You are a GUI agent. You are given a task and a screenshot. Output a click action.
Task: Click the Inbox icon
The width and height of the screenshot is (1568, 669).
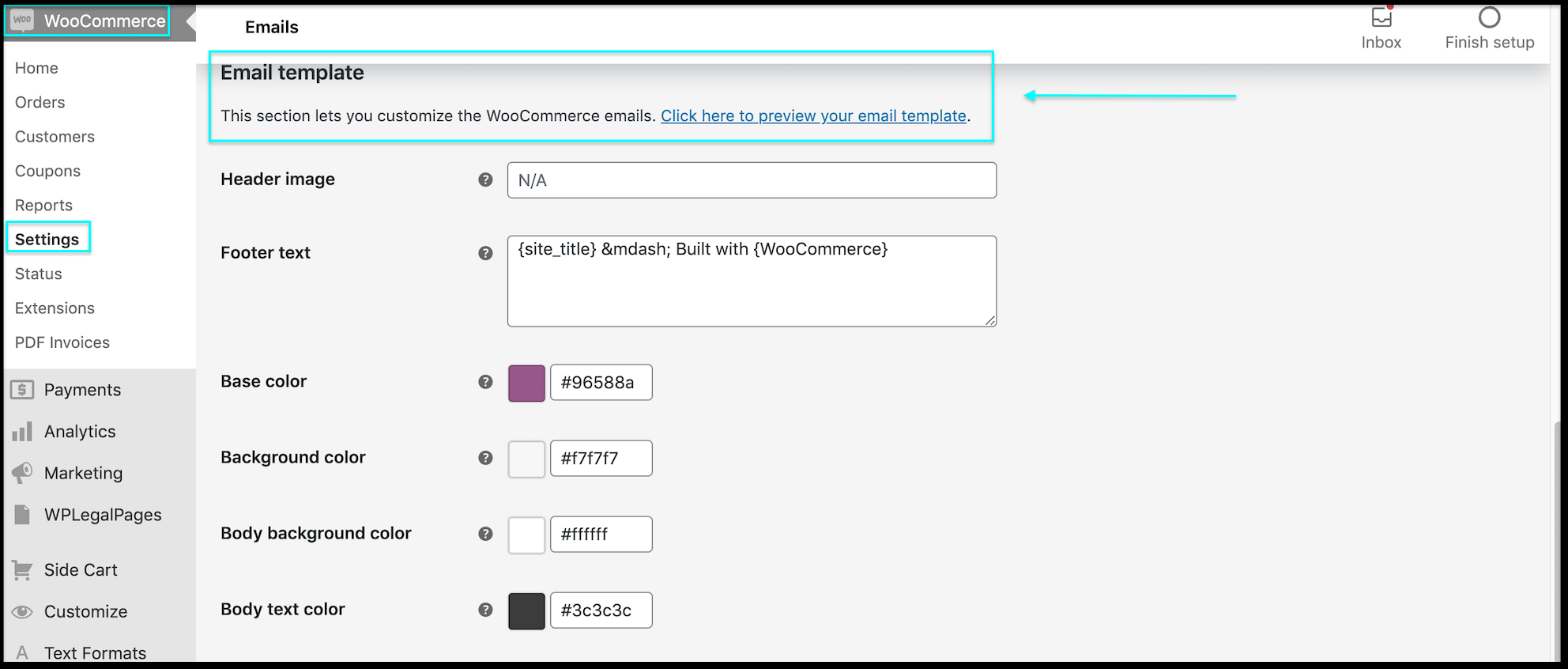click(1381, 18)
